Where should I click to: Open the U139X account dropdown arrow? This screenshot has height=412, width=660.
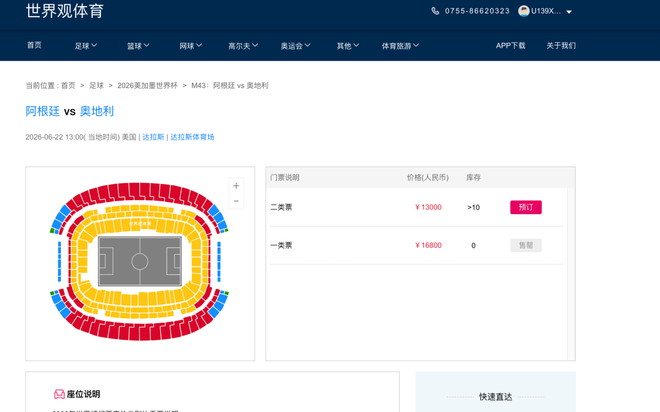(569, 12)
